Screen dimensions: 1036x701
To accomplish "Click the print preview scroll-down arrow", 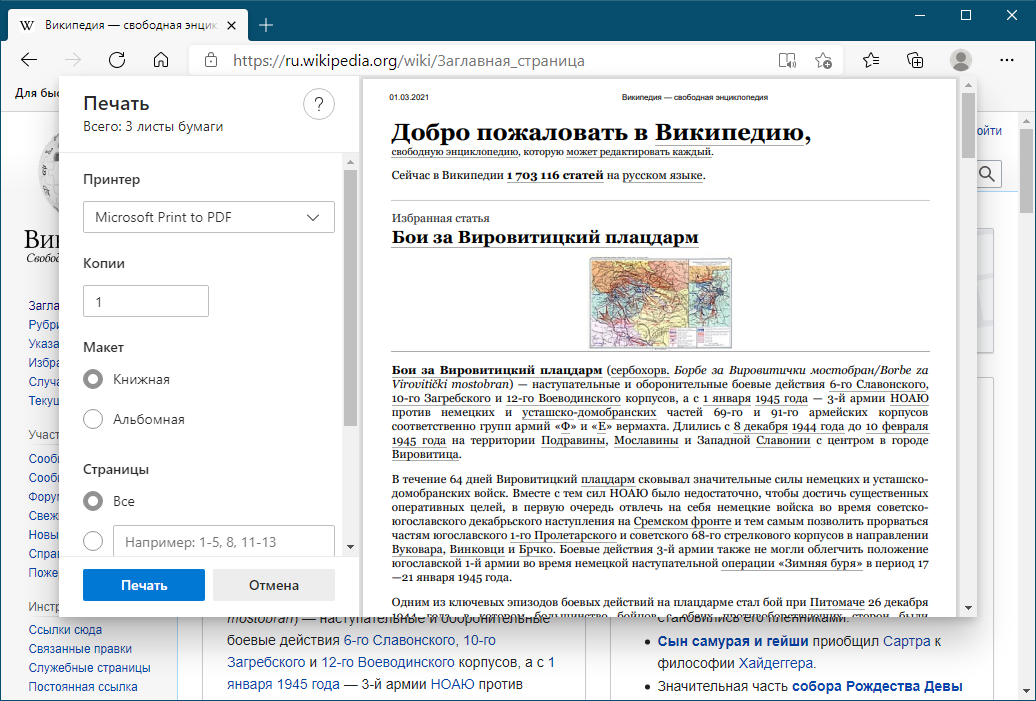I will (x=969, y=608).
